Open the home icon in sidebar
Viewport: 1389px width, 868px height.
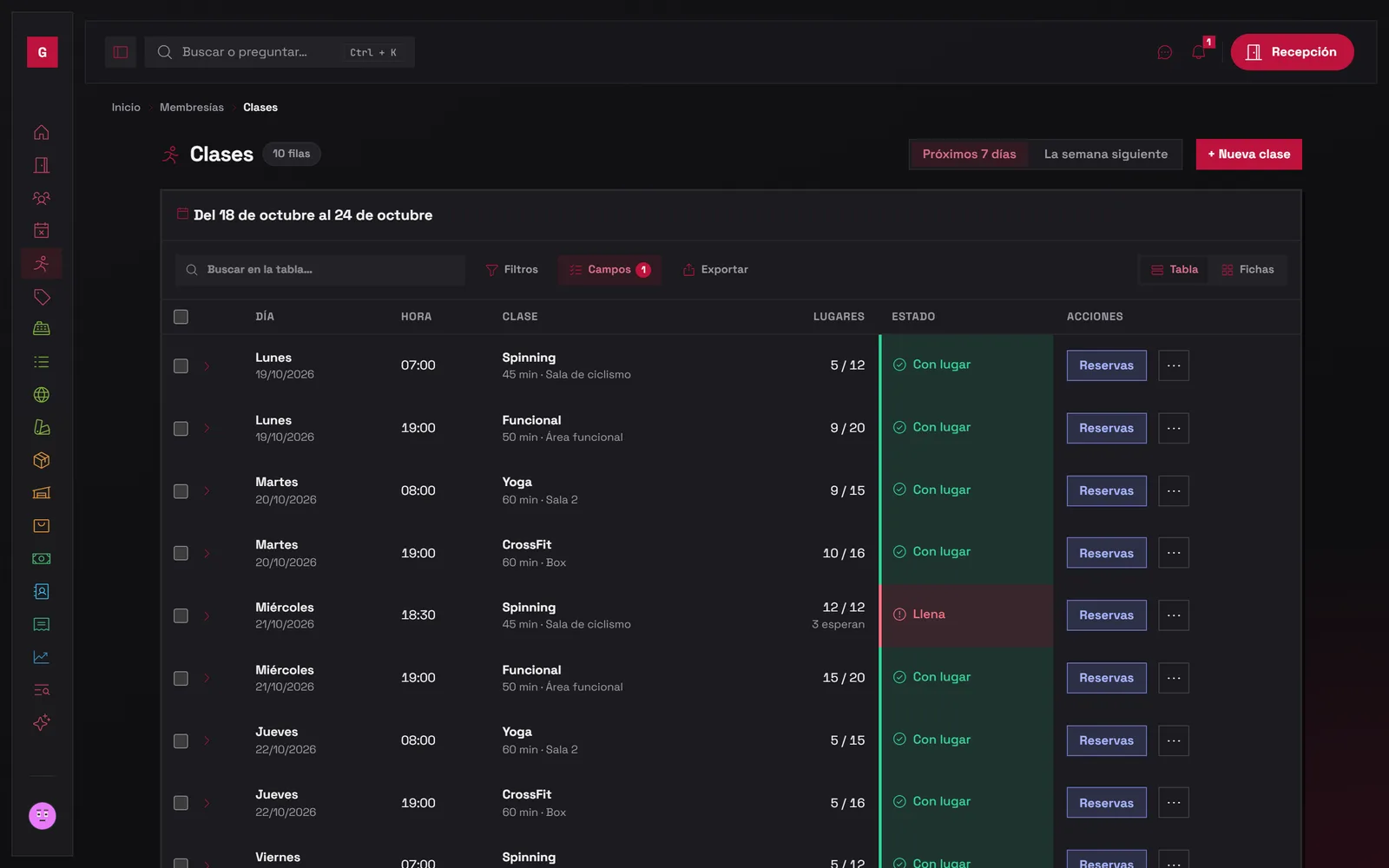41,133
